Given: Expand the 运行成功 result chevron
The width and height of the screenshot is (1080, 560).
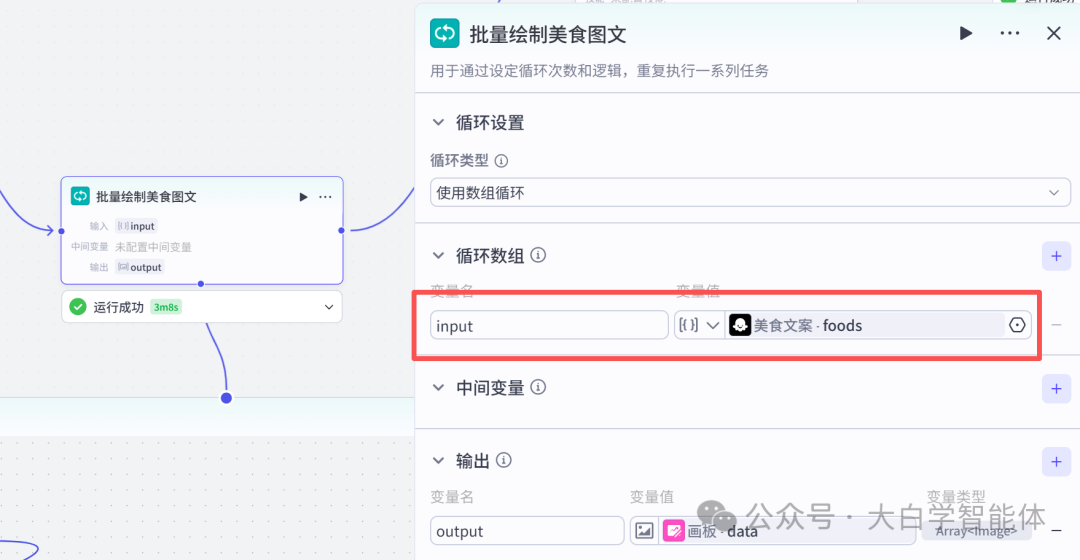Looking at the screenshot, I should [x=329, y=307].
